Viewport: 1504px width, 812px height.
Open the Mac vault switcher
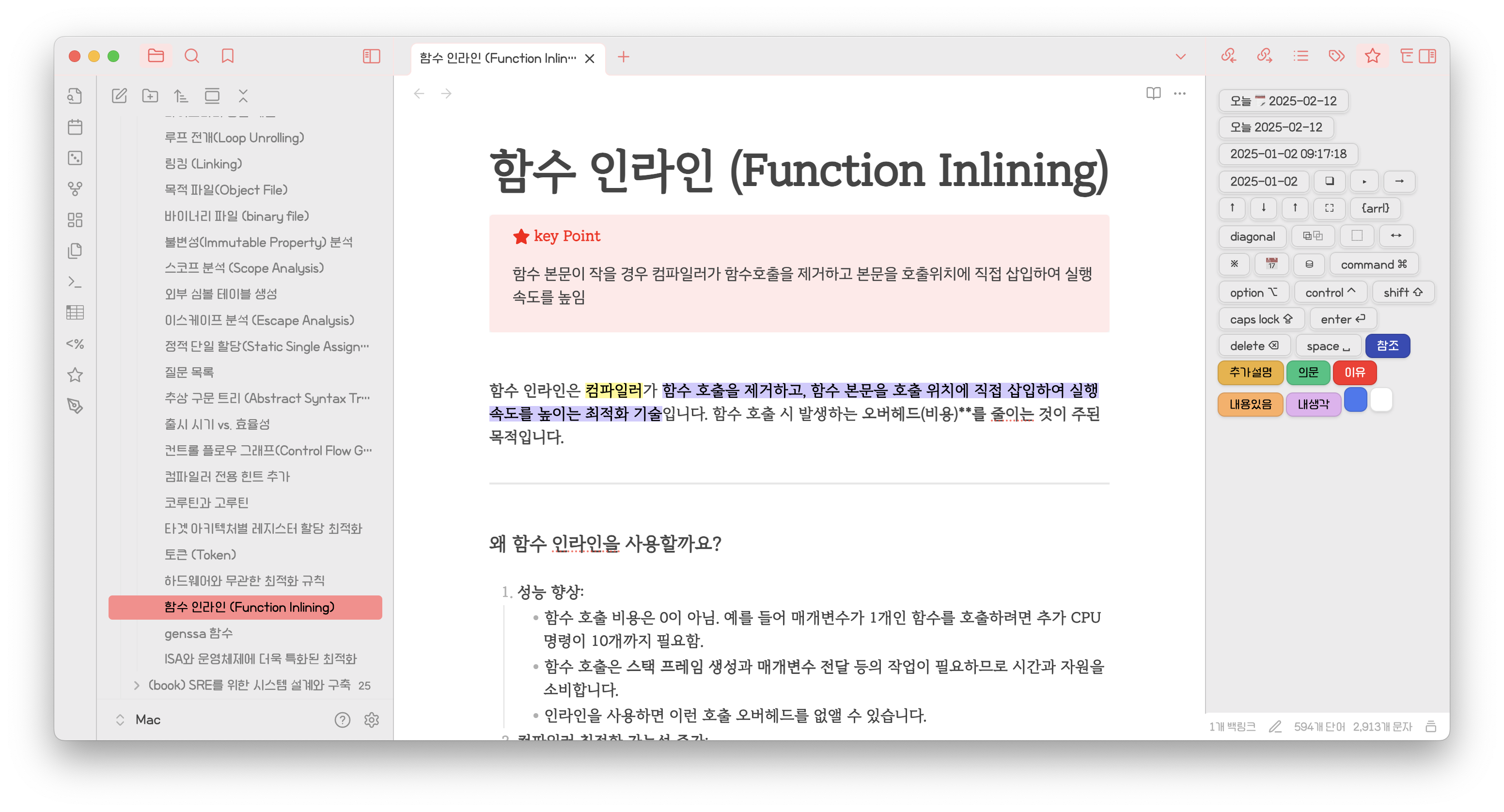pos(147,720)
